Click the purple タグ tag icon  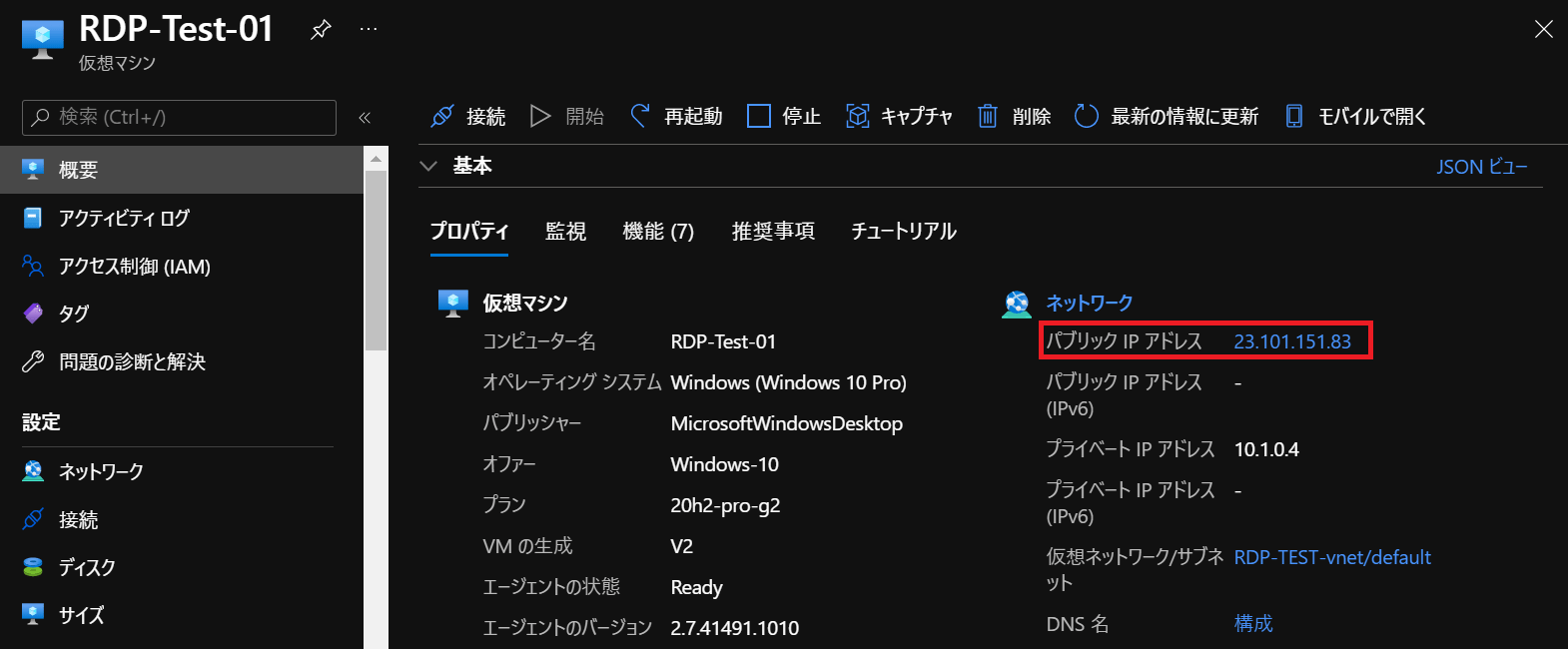tap(33, 314)
